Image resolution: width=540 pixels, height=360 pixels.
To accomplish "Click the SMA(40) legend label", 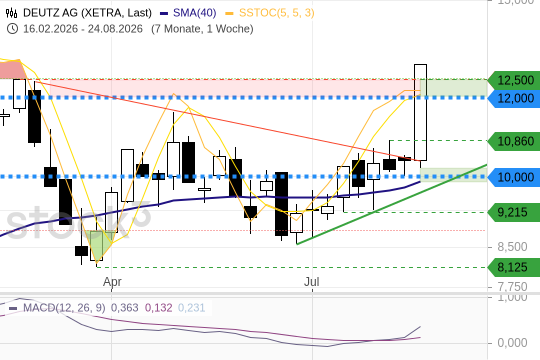I will coord(195,13).
